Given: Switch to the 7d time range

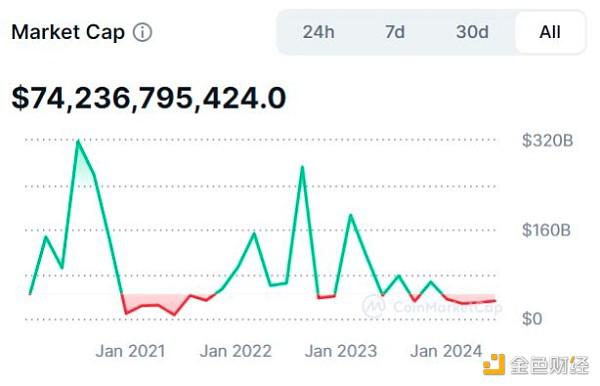Looking at the screenshot, I should [395, 32].
